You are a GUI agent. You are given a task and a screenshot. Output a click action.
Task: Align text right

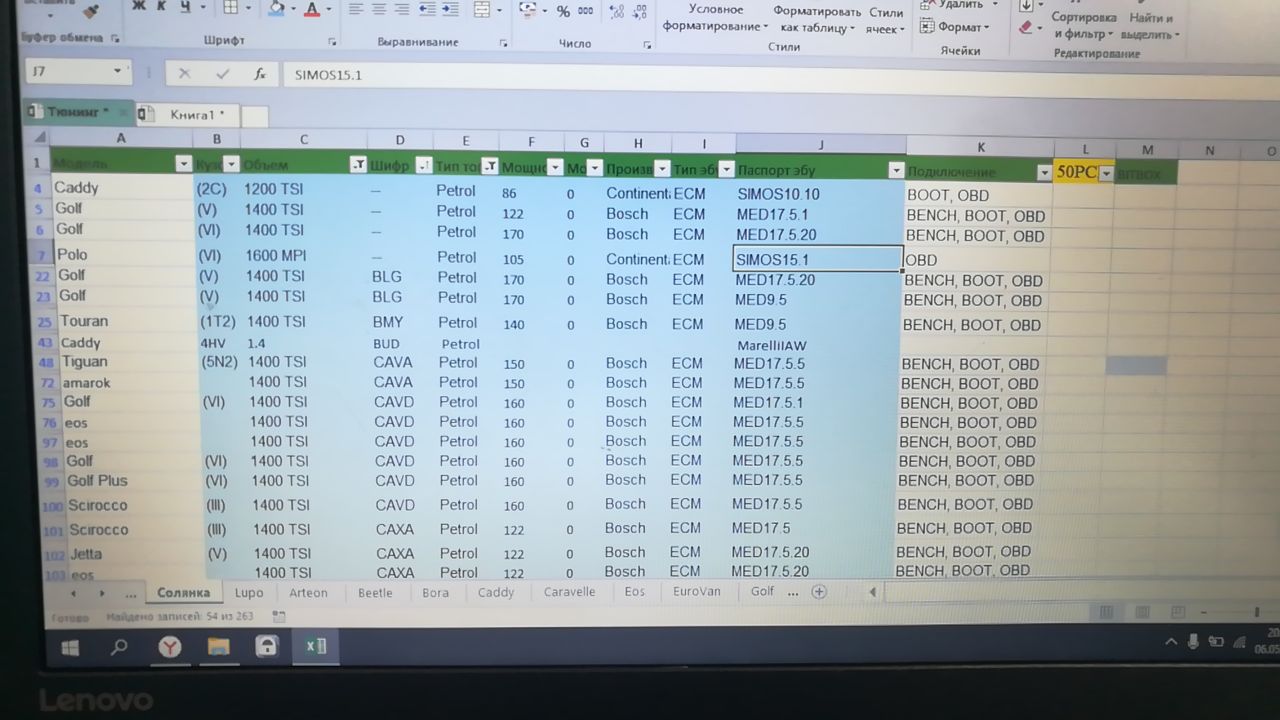click(x=402, y=9)
